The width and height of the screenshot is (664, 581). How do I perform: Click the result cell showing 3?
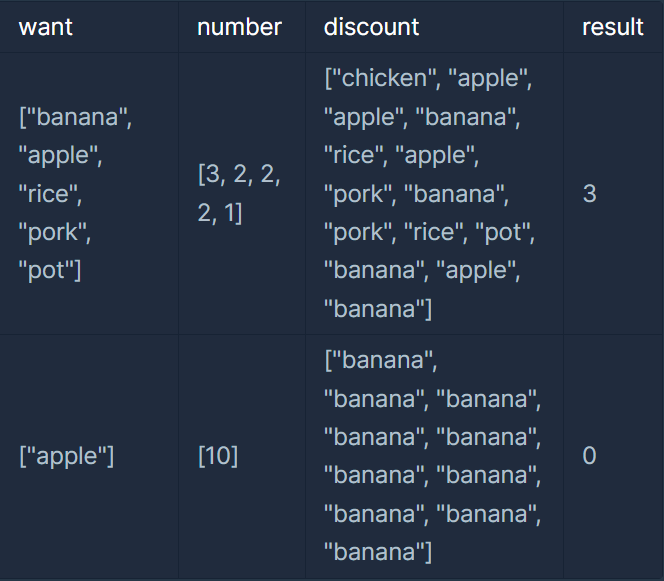pos(613,194)
